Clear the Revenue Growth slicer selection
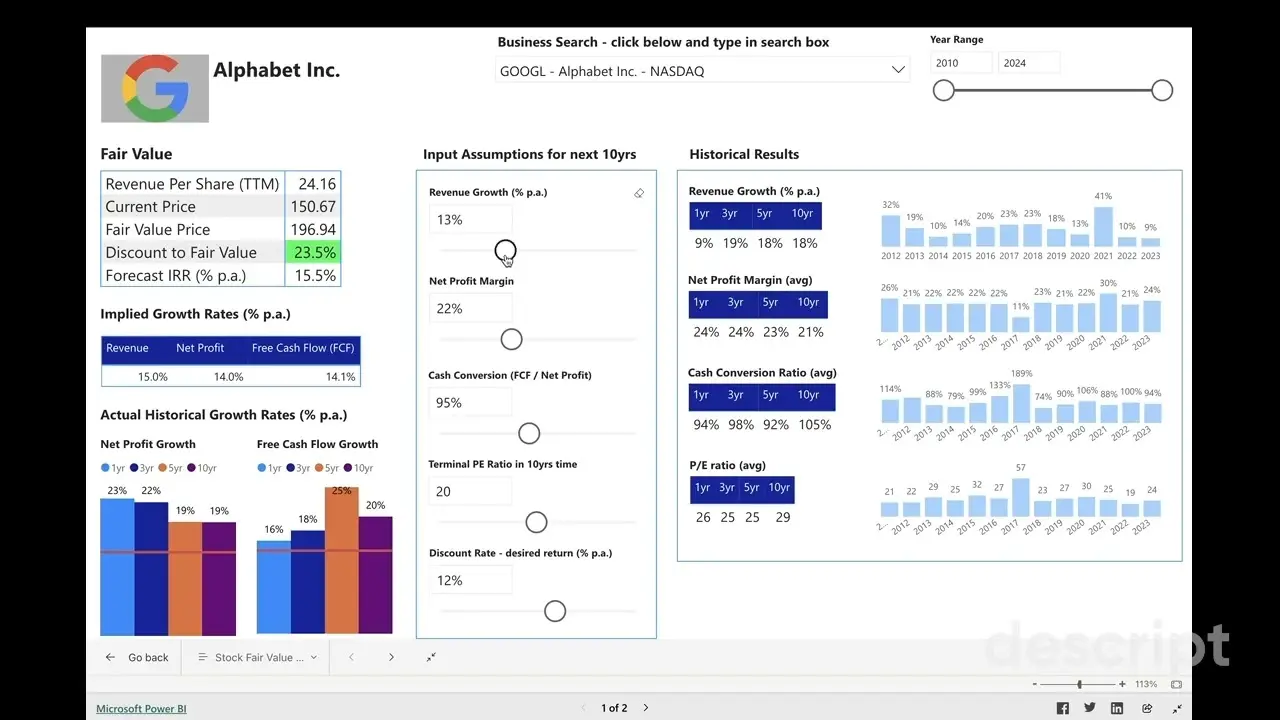This screenshot has width=1280, height=720. (639, 193)
